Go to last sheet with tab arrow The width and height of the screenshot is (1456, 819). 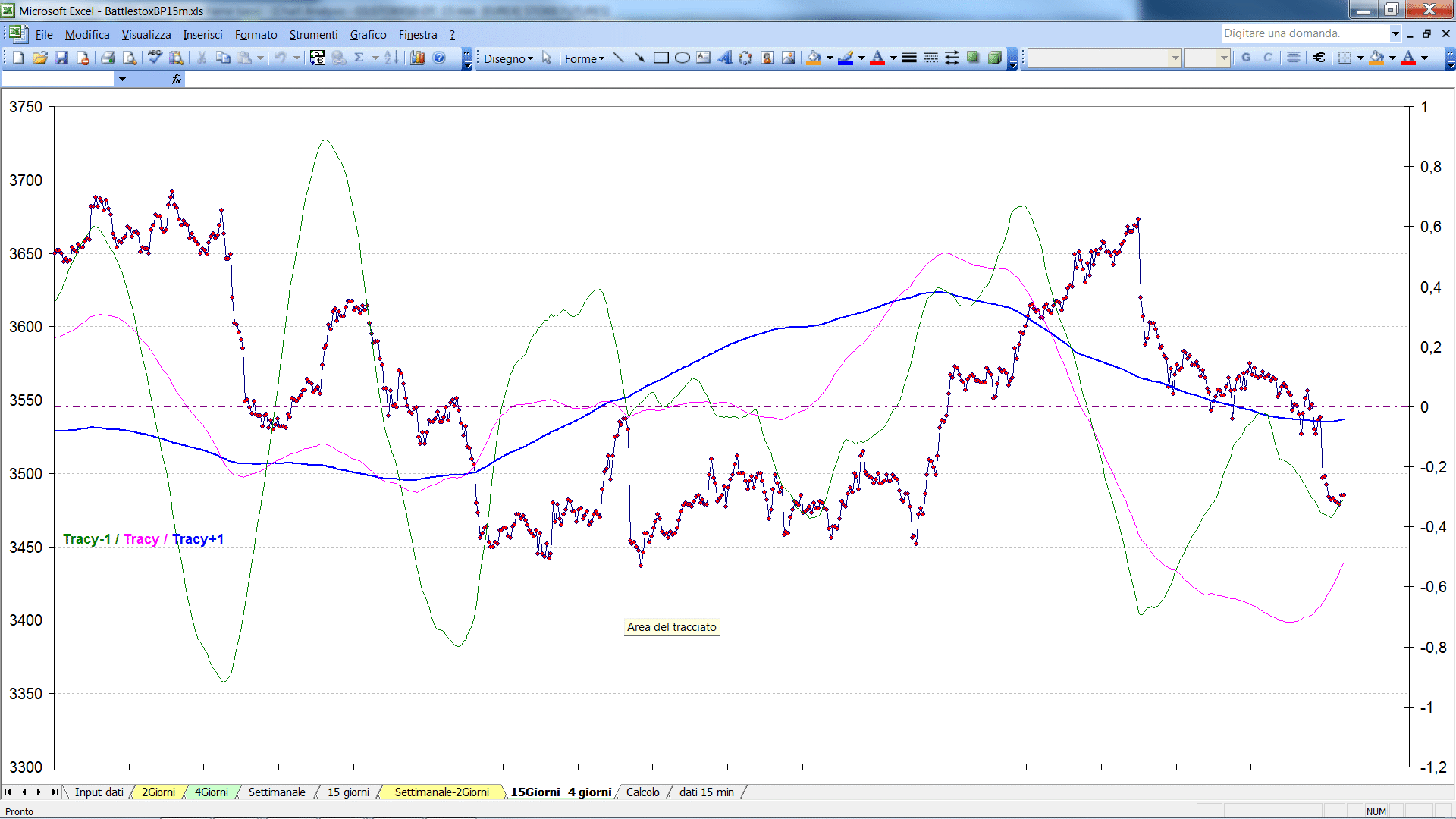point(55,792)
